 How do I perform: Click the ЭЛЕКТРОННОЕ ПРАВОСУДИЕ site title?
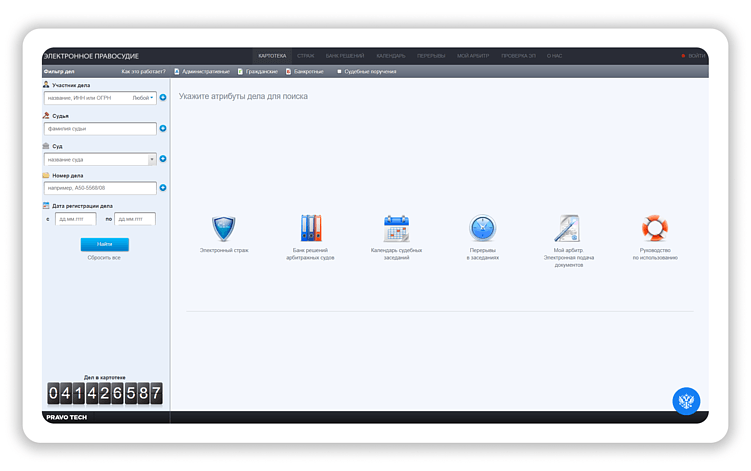[91, 56]
